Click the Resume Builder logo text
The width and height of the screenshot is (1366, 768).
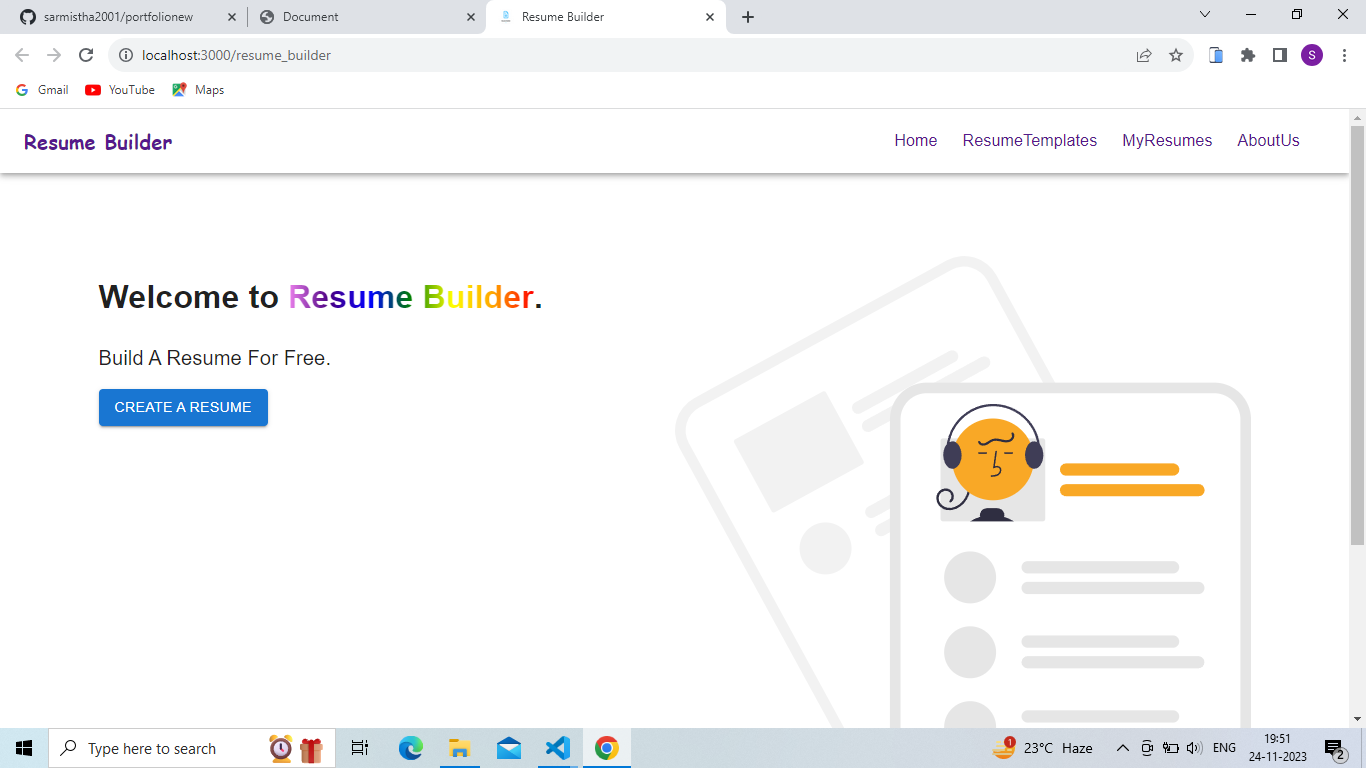coord(98,142)
